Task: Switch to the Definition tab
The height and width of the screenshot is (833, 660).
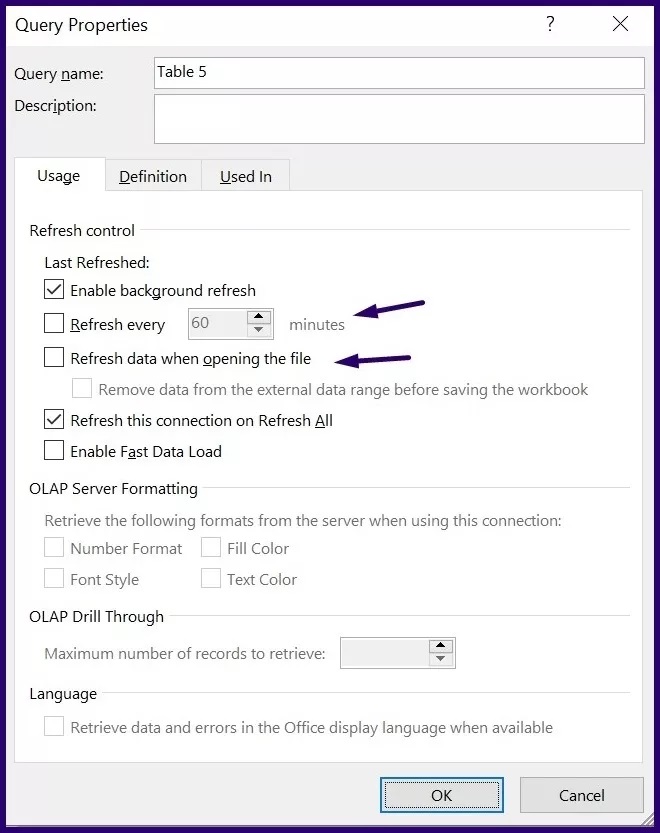Action: (x=153, y=176)
